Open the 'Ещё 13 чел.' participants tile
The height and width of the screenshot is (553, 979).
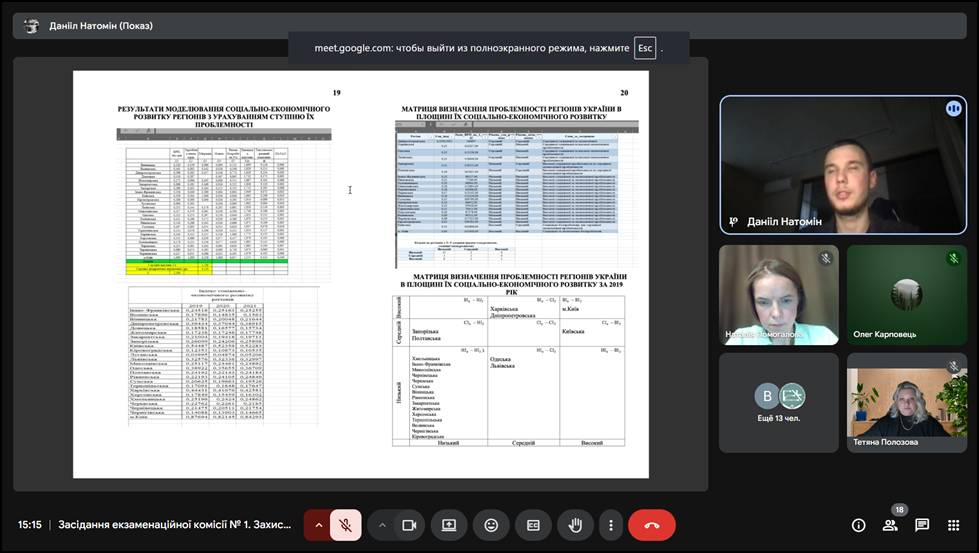pos(778,402)
